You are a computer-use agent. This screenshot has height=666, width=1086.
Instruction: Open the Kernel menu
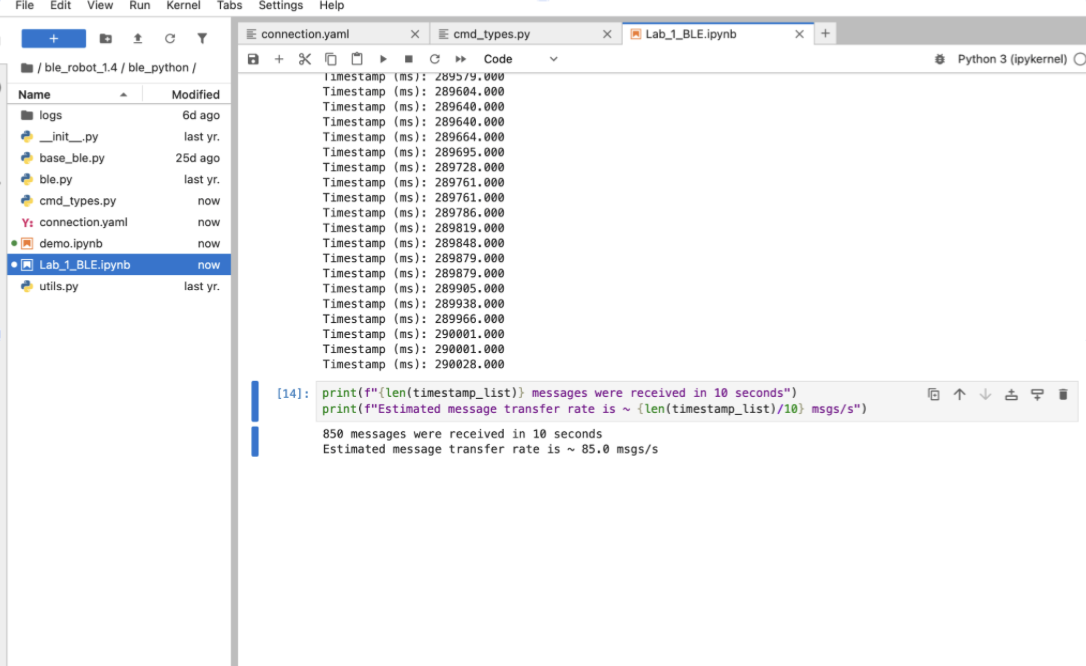pyautogui.click(x=183, y=6)
